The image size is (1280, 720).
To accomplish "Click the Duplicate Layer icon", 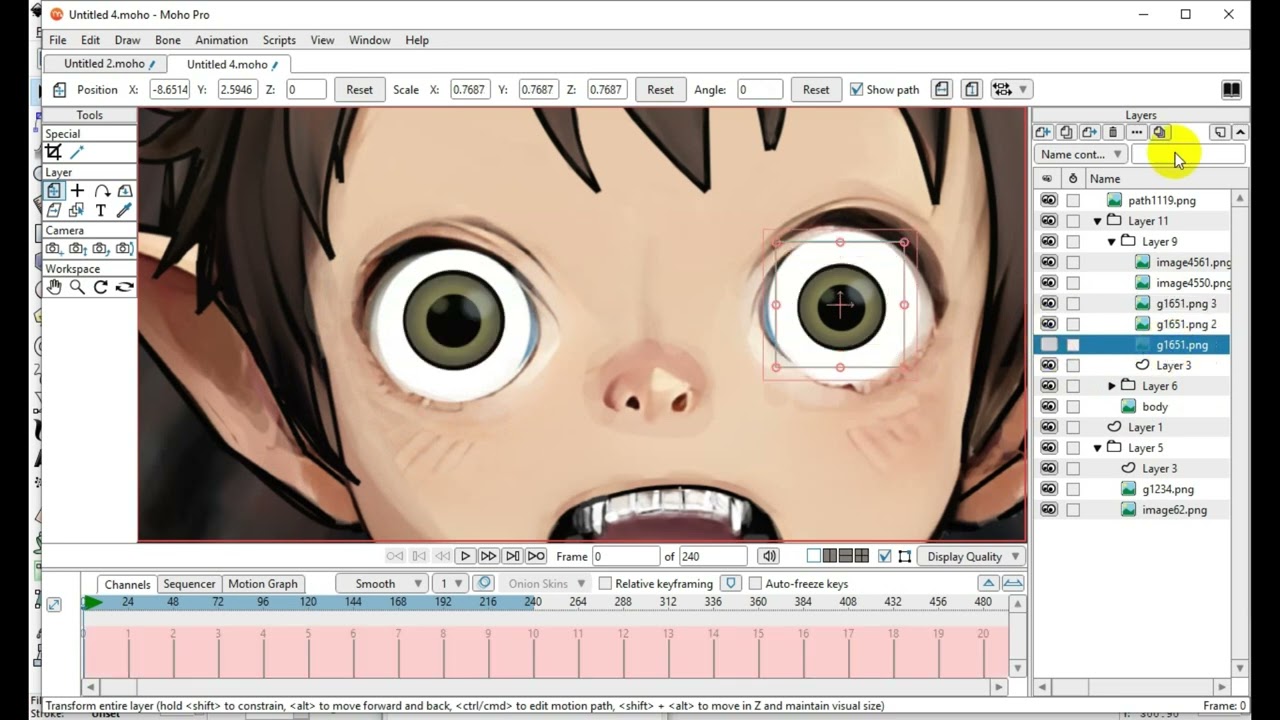I will (x=1066, y=132).
